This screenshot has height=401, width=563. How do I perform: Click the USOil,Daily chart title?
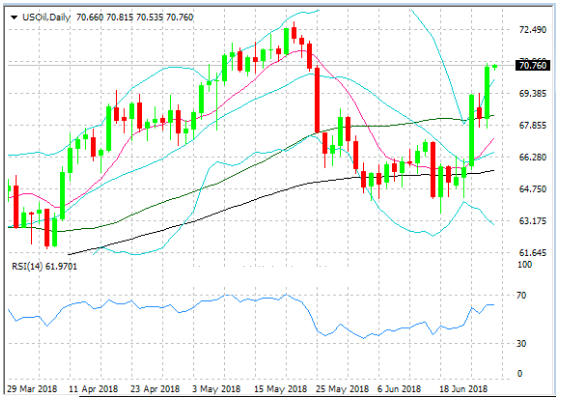click(47, 17)
